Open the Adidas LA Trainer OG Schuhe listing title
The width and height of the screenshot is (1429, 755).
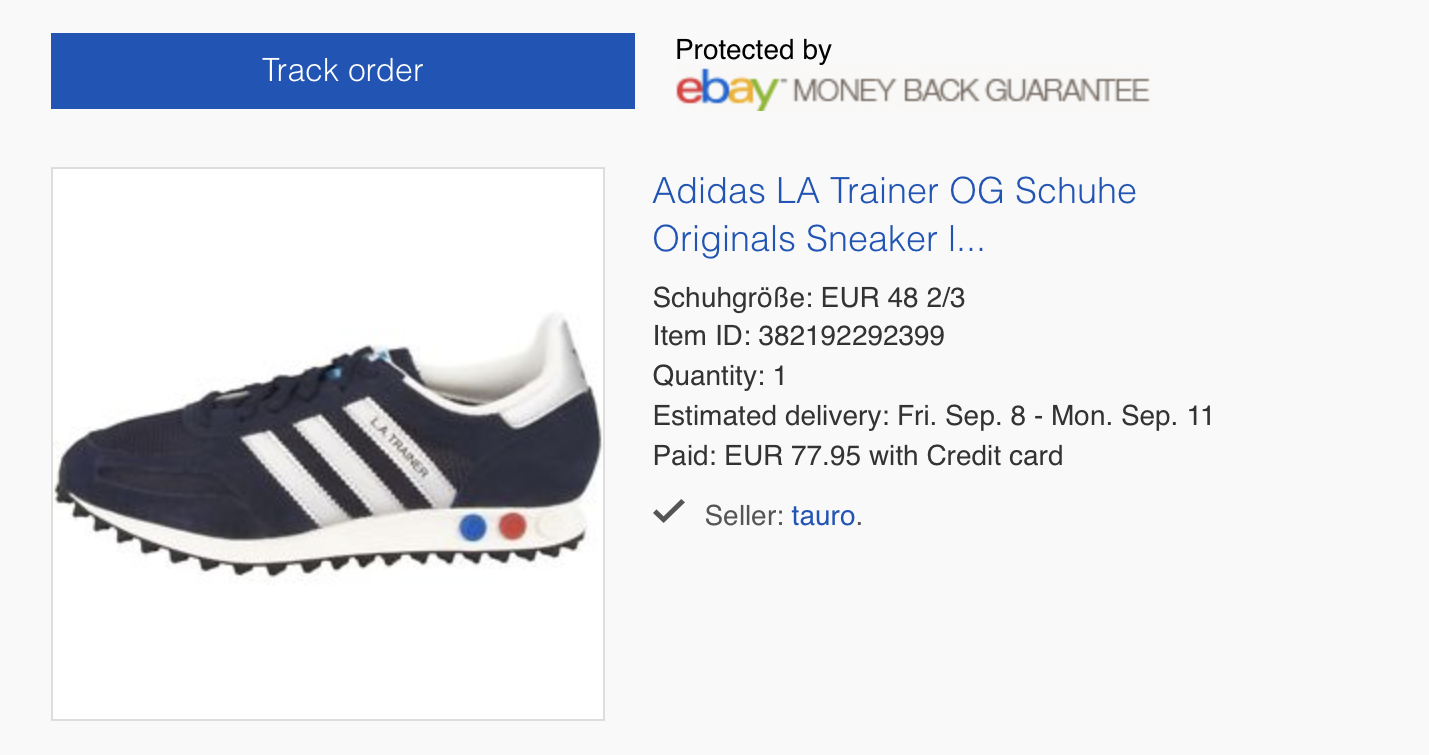[894, 215]
